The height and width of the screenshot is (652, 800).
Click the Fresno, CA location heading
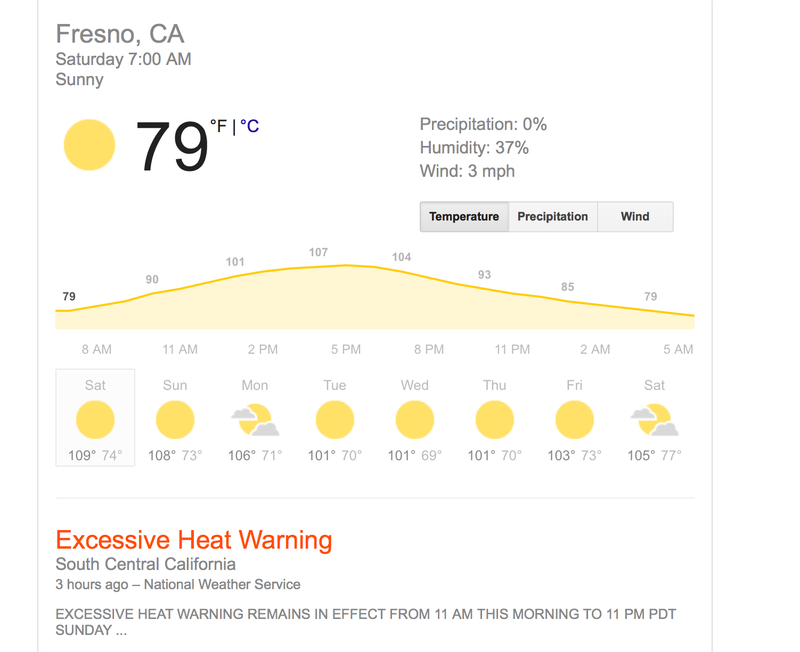pos(120,34)
